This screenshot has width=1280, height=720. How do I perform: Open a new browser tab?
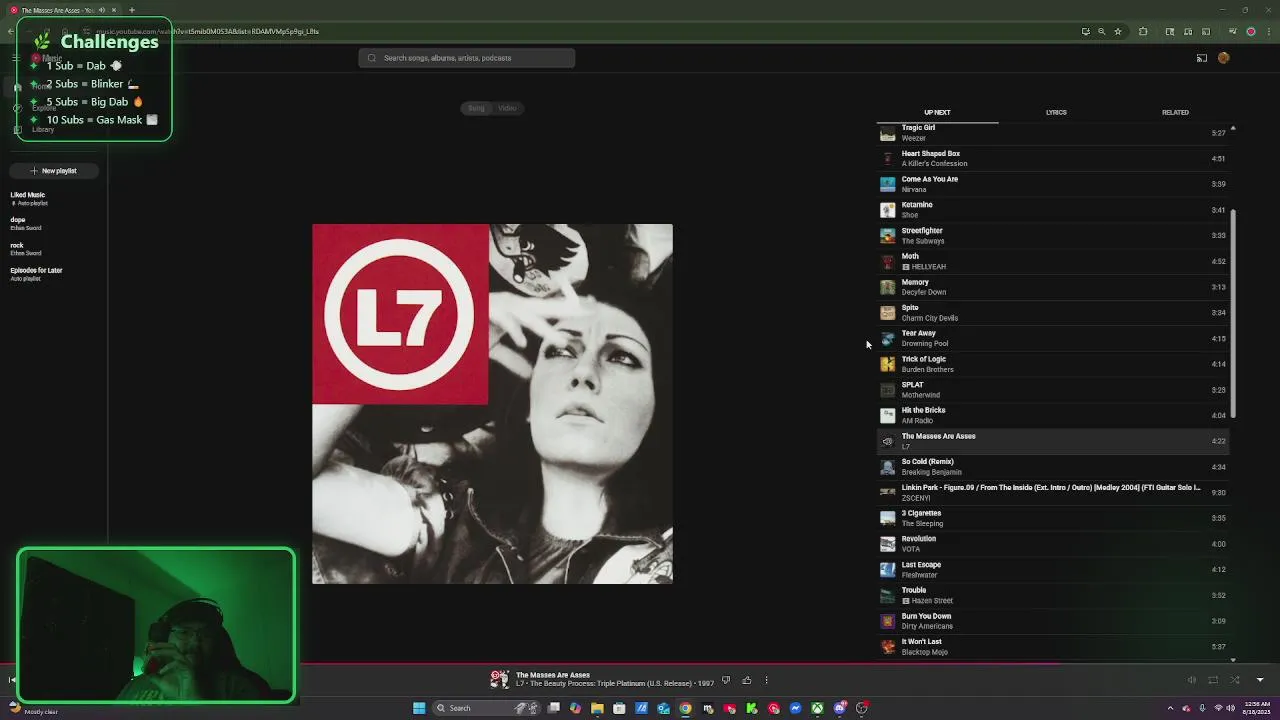131,10
